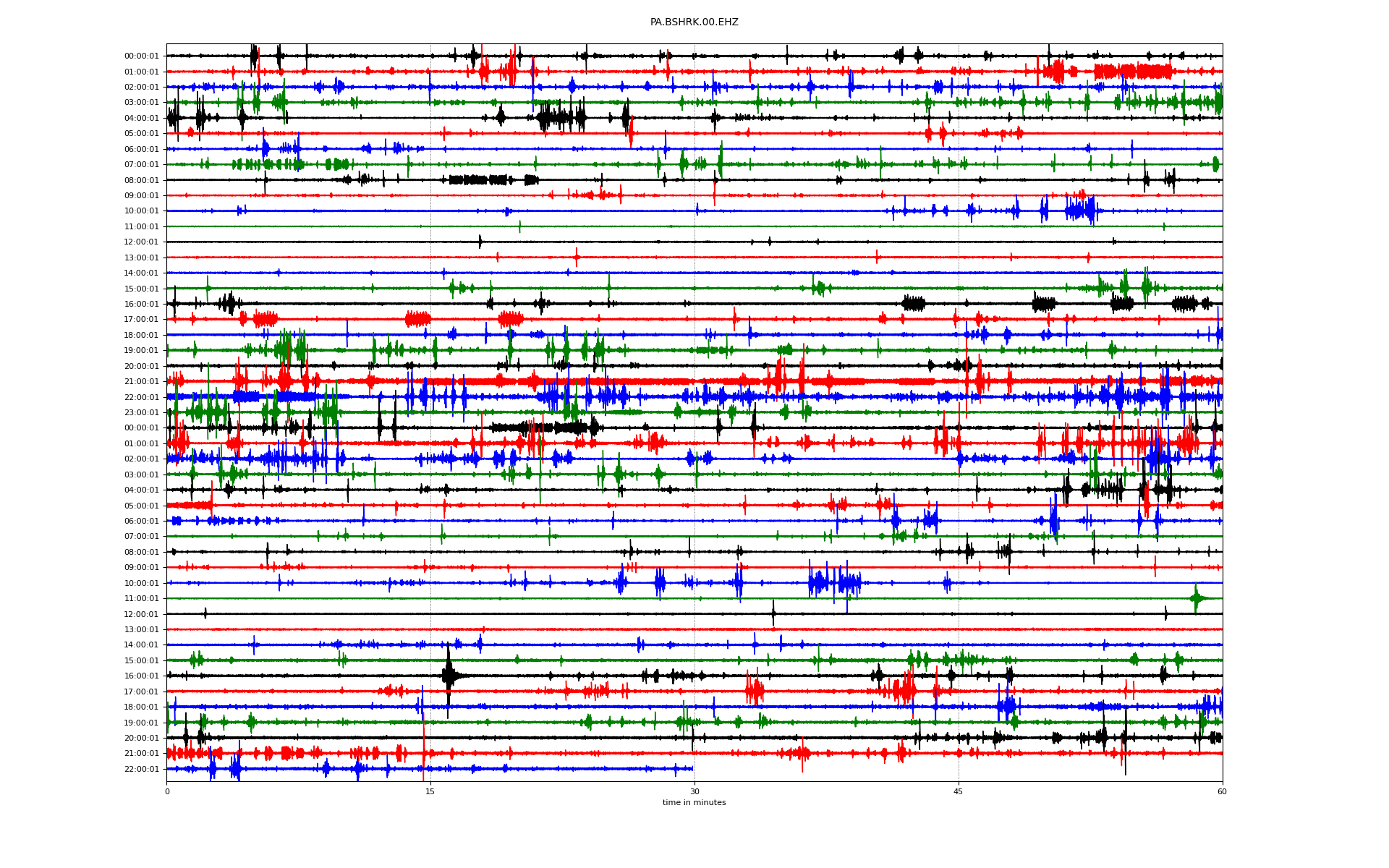Click the 30 tick label on x-axis
The width and height of the screenshot is (1389, 868).
point(694,791)
